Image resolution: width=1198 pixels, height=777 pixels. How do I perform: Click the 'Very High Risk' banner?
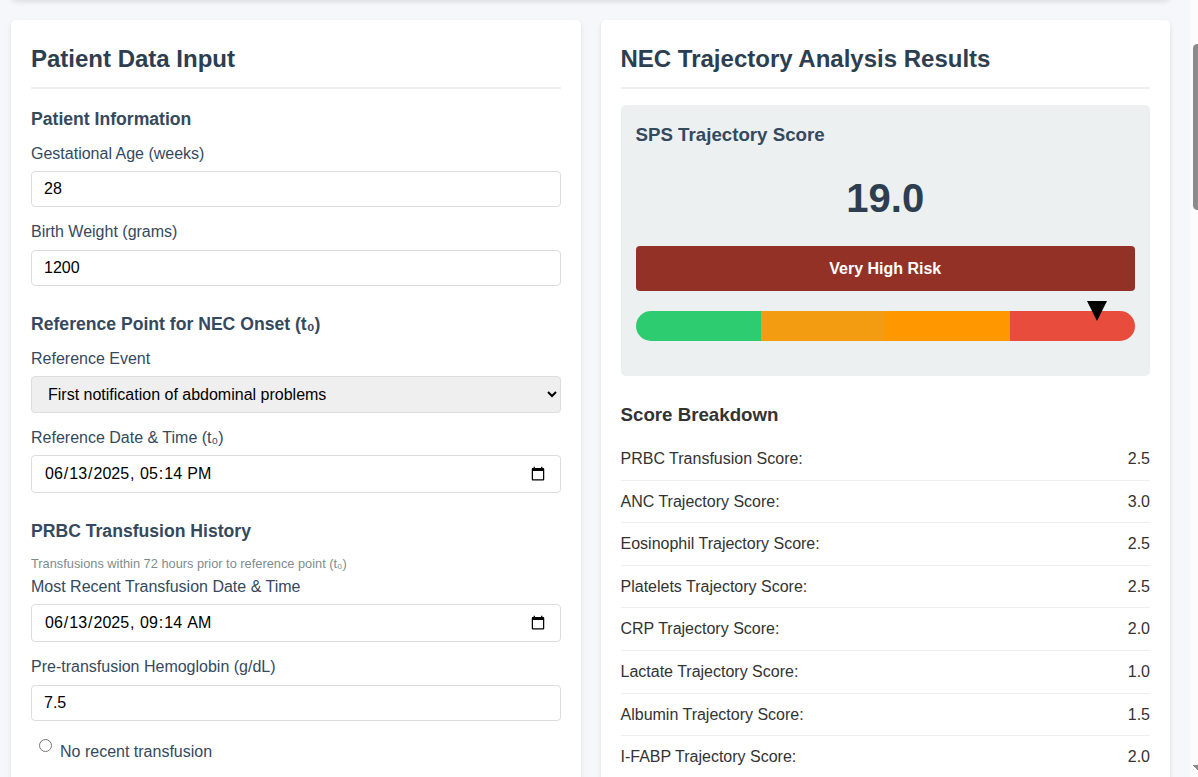(x=885, y=268)
